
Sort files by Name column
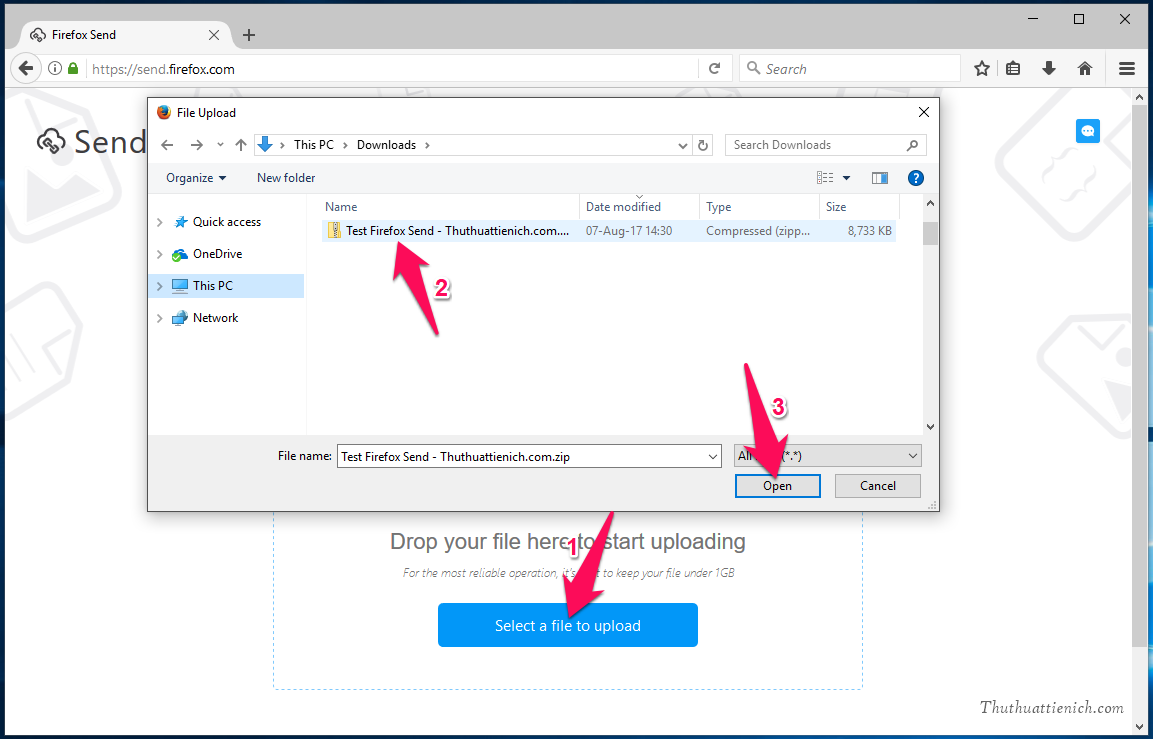tap(450, 207)
